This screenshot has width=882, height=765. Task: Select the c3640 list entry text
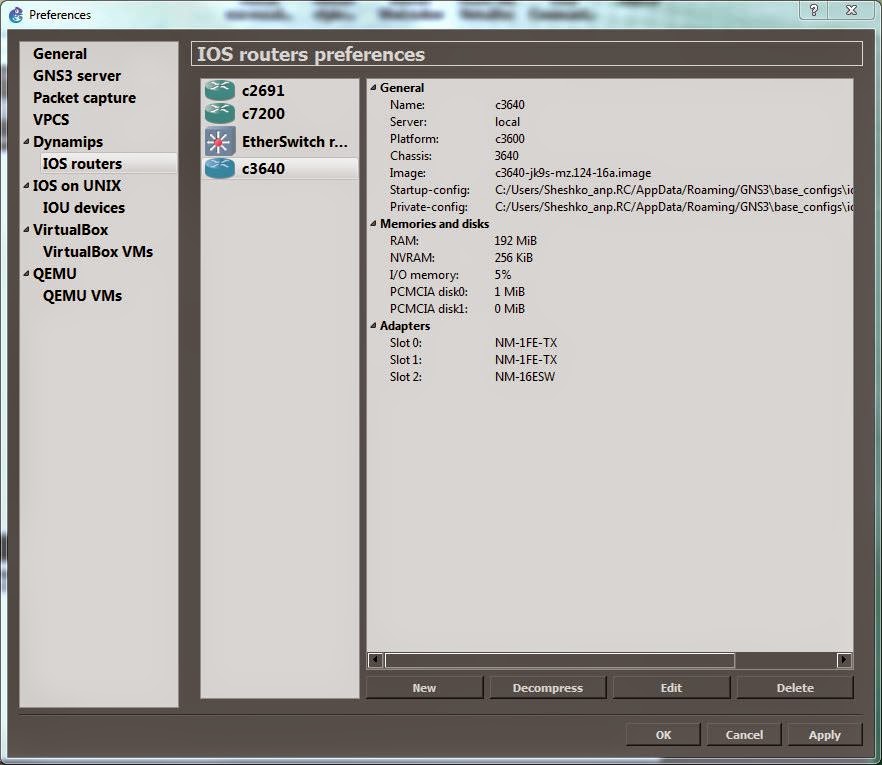[x=263, y=169]
